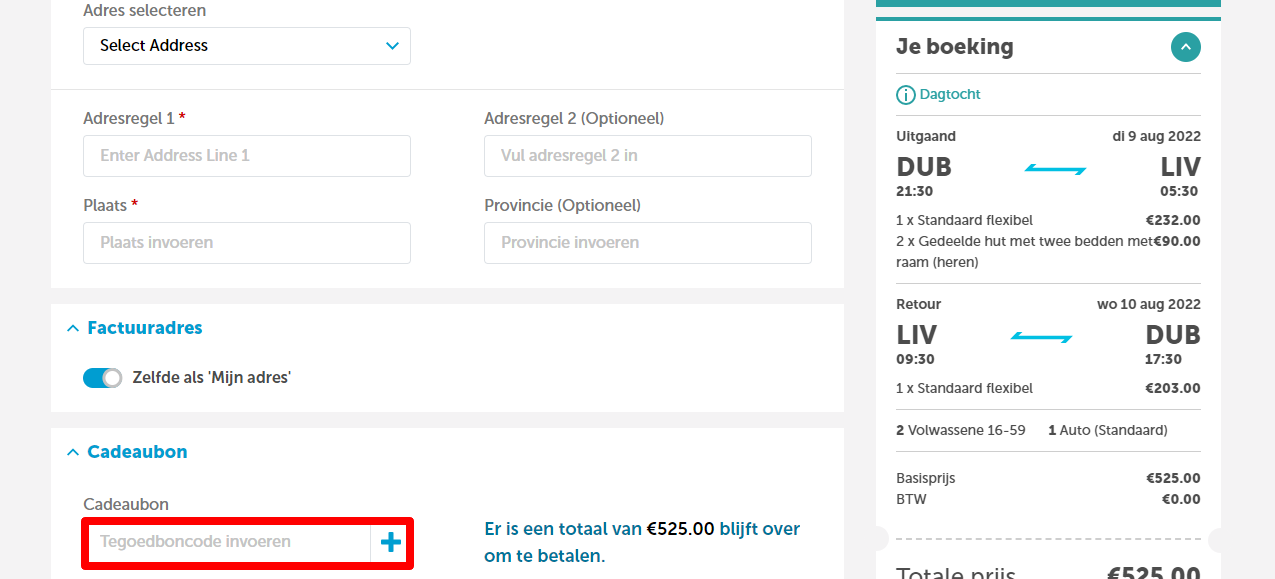Focus the Tegoedboncode invoeren field
This screenshot has width=1275, height=579.
tap(227, 542)
